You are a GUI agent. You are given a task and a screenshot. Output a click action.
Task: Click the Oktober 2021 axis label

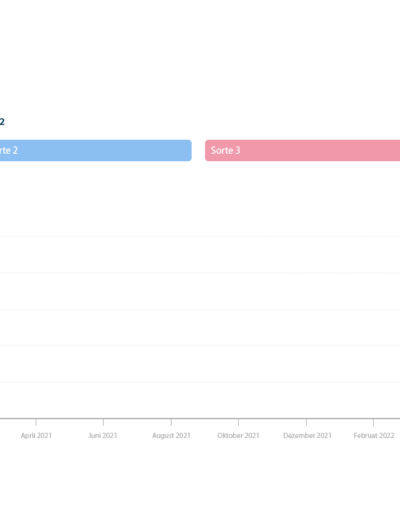click(238, 435)
